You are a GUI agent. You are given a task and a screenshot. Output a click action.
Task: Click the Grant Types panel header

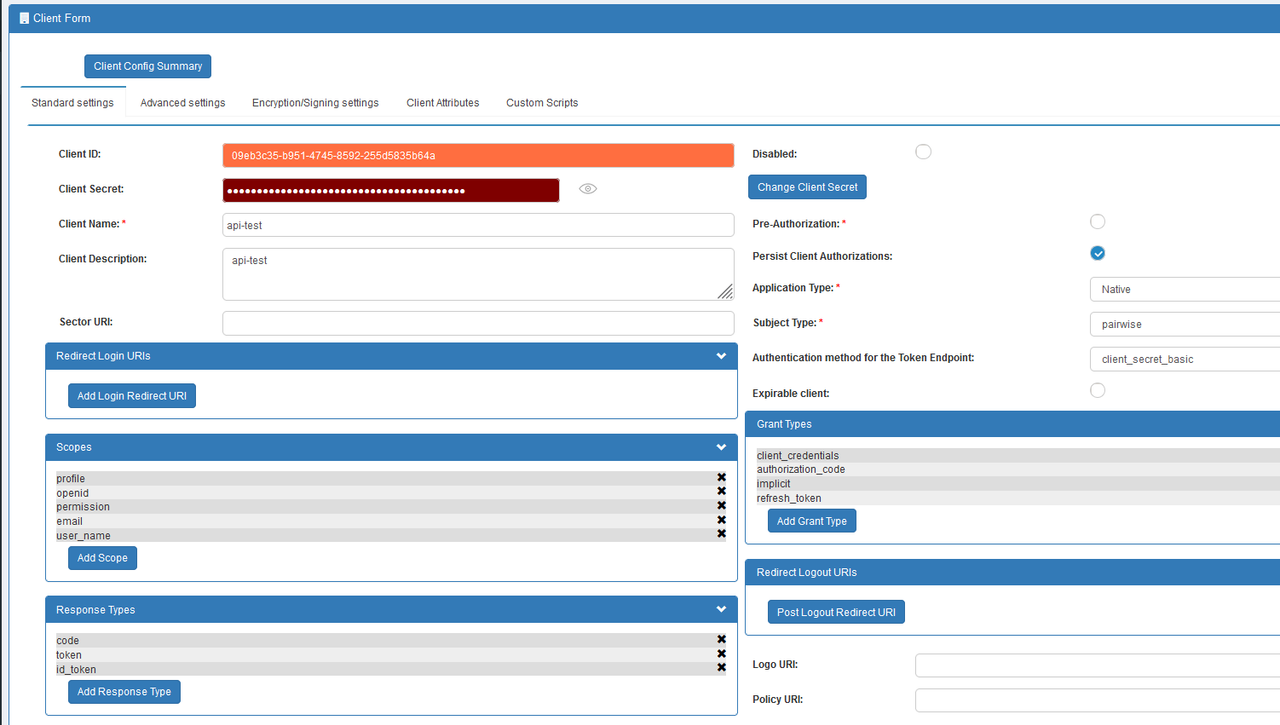click(1013, 424)
